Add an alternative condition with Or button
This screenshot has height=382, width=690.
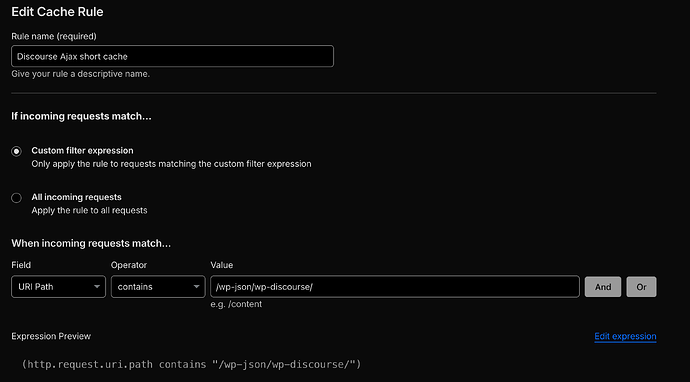coord(641,287)
